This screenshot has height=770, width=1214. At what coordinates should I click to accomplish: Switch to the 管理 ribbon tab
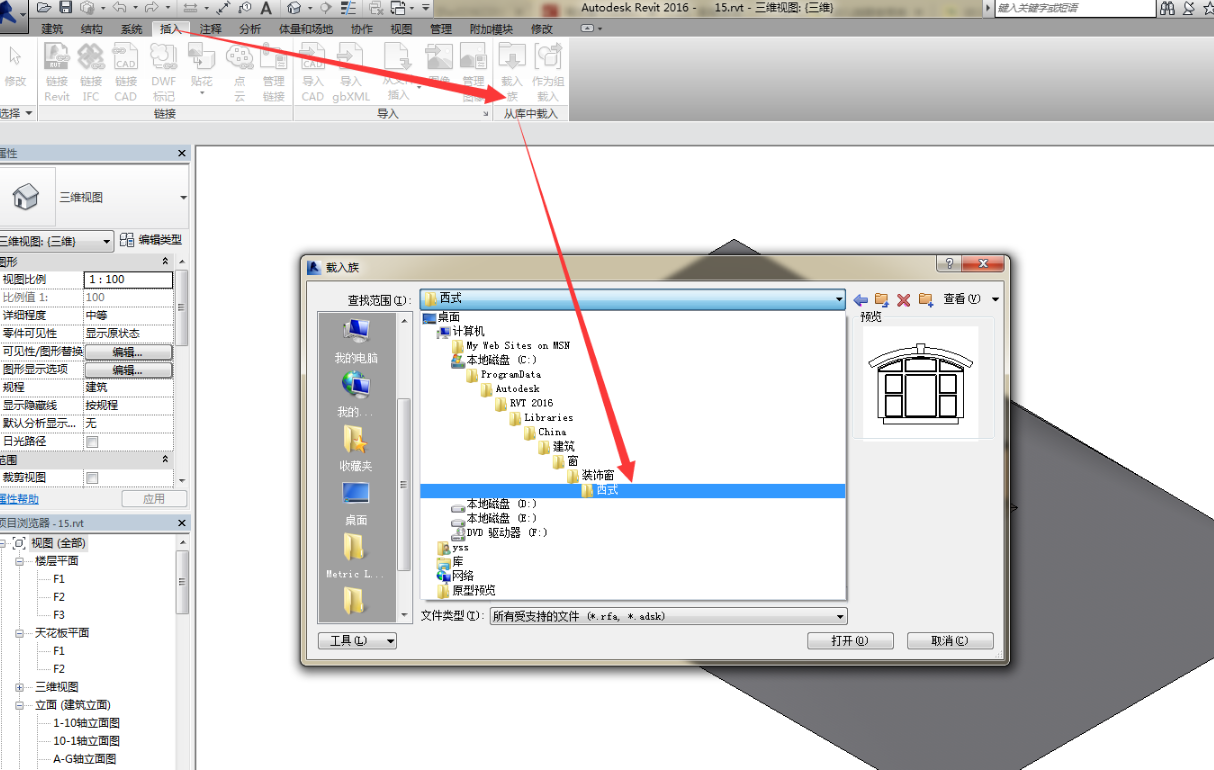coord(440,29)
